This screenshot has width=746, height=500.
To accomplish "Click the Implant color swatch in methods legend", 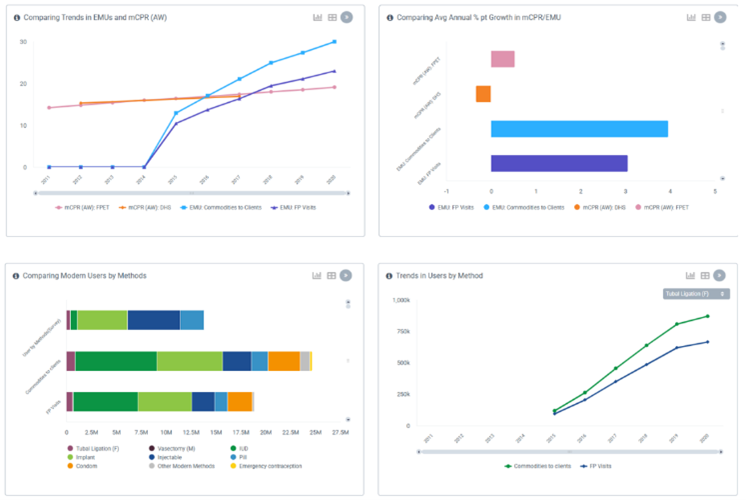I will [x=70, y=457].
